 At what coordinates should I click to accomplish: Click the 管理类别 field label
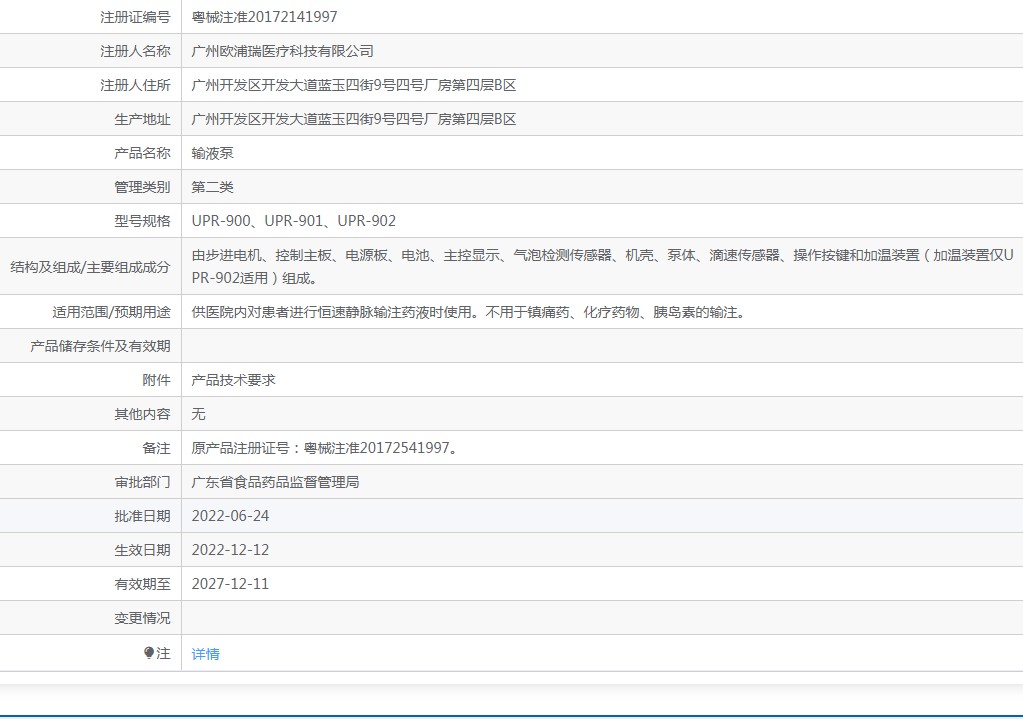click(142, 187)
